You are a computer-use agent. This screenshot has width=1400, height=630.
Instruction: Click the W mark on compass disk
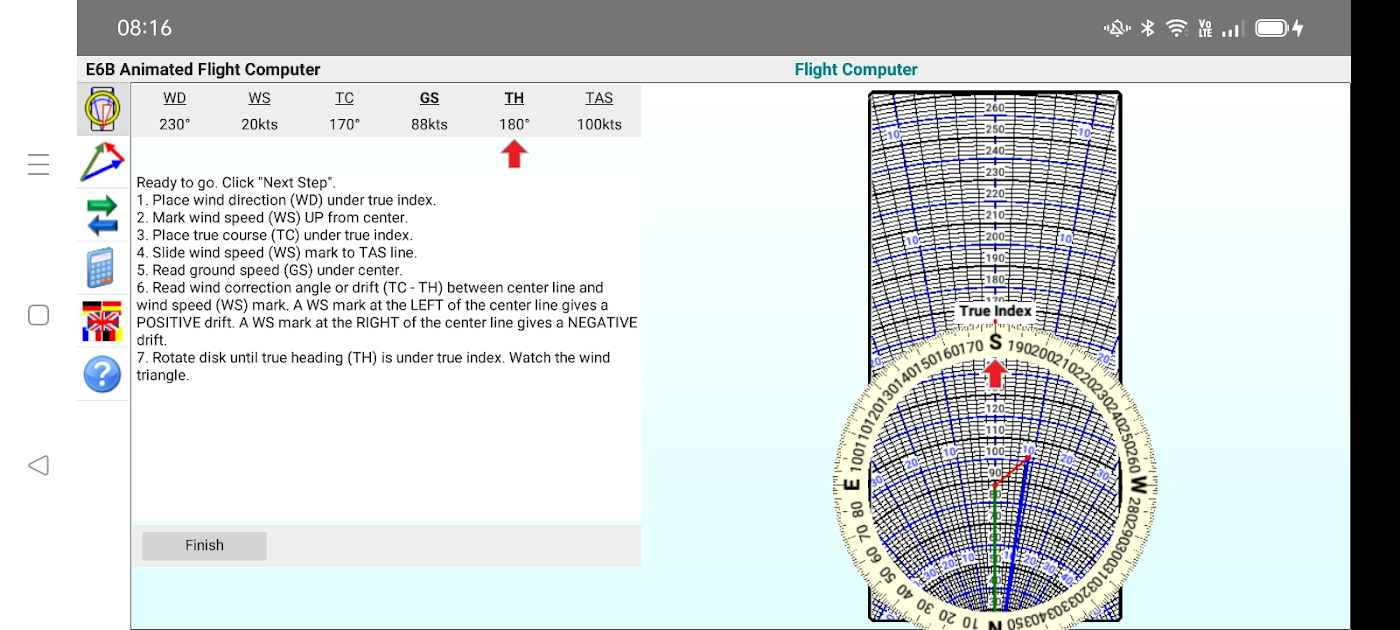(x=1137, y=486)
